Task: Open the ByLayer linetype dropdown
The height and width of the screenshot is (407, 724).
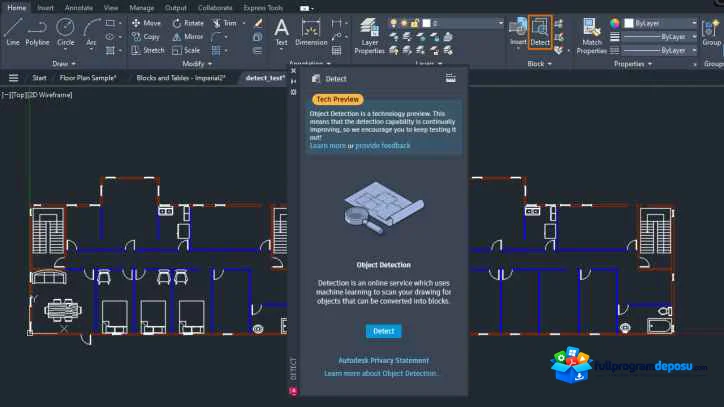Action: click(x=660, y=50)
